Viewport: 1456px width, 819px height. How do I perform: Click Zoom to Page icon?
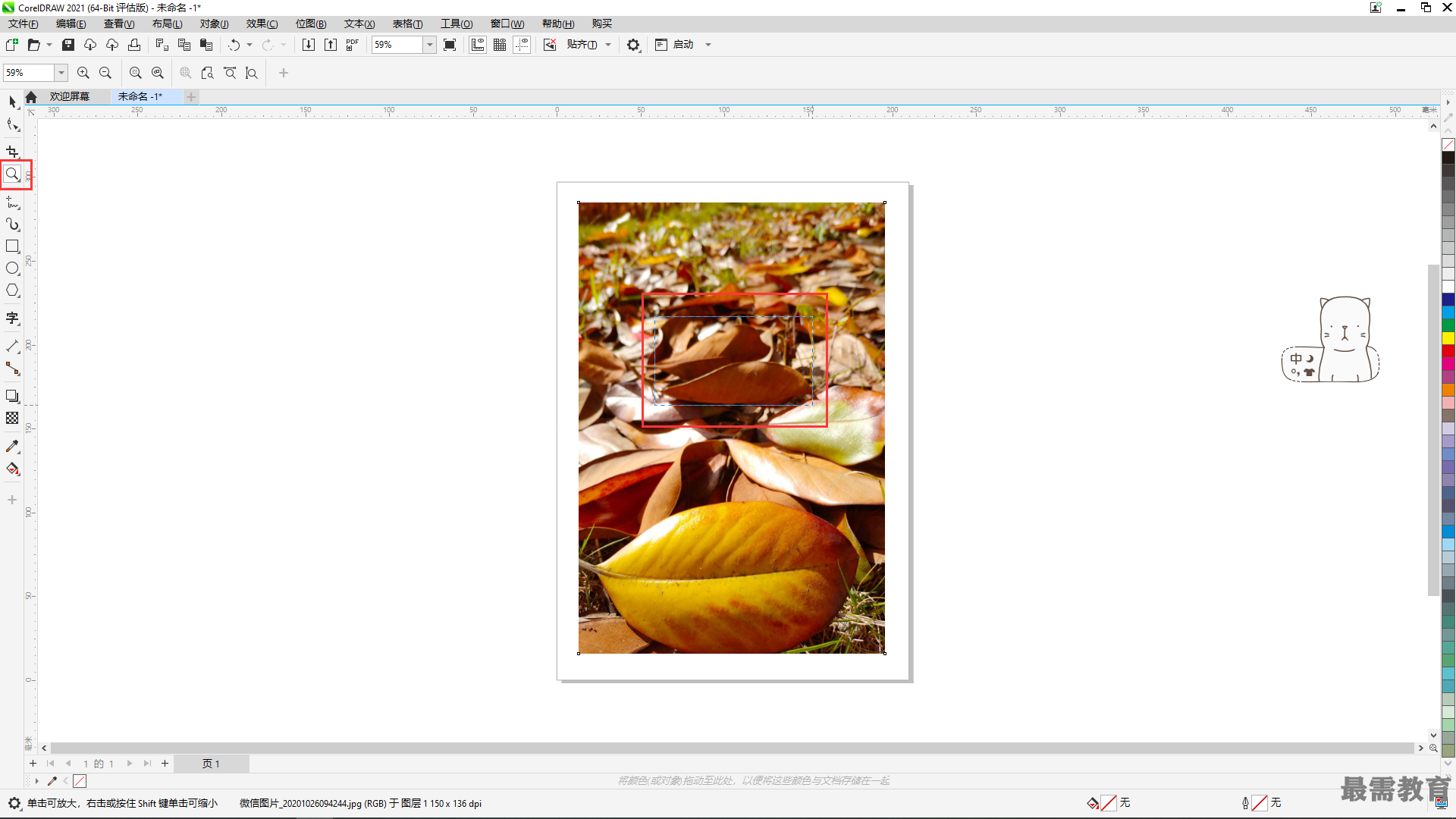208,73
